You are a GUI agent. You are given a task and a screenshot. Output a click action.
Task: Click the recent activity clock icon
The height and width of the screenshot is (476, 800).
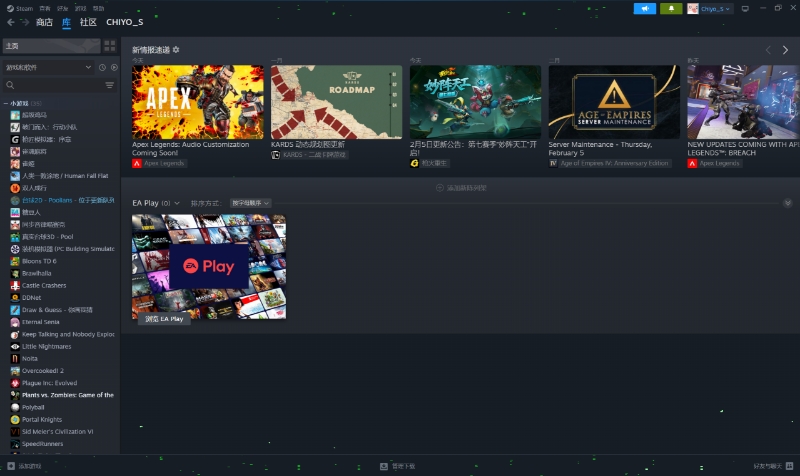101,67
